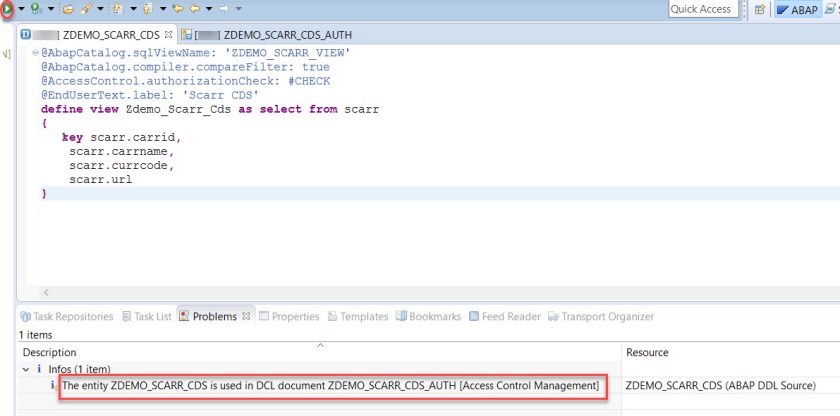Navigate back with yellow arrow
The image size is (840, 416).
pyautogui.click(x=195, y=9)
